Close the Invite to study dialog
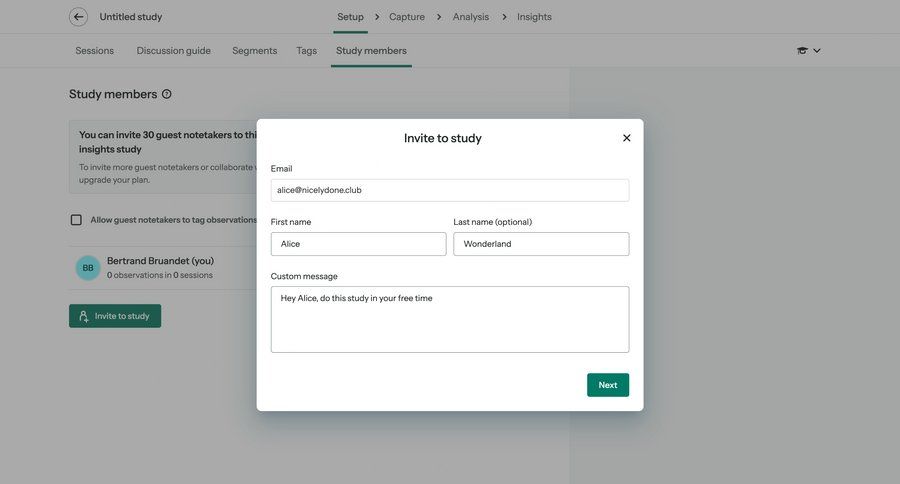 tap(626, 138)
